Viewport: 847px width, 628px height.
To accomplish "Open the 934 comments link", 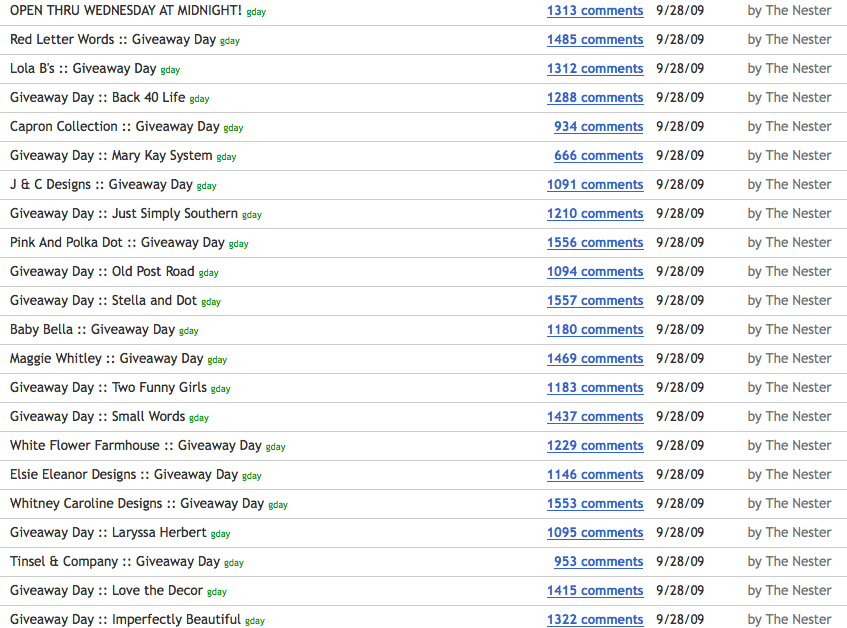I will tap(599, 126).
